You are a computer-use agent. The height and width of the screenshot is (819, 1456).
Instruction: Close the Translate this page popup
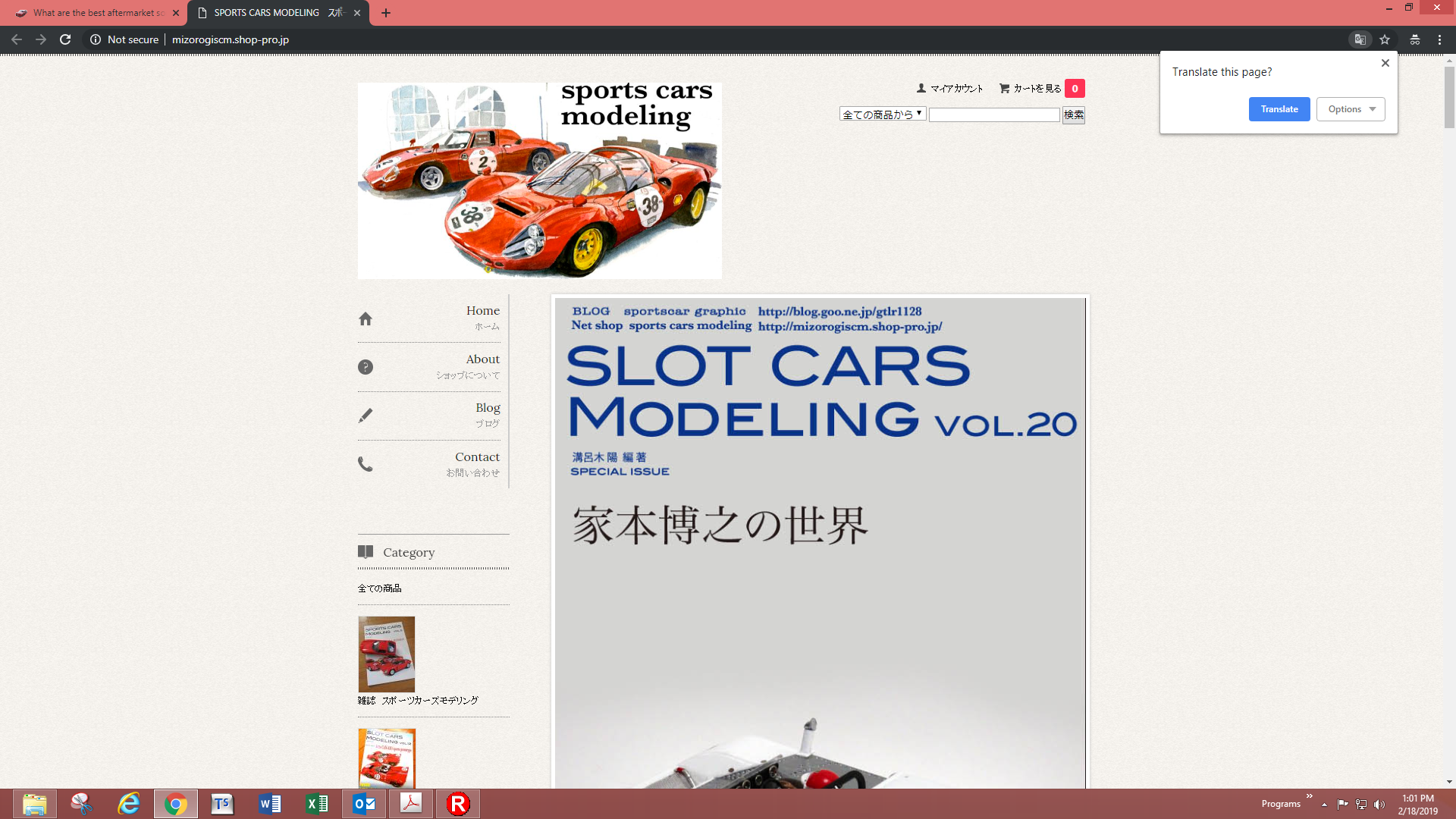pos(1385,63)
